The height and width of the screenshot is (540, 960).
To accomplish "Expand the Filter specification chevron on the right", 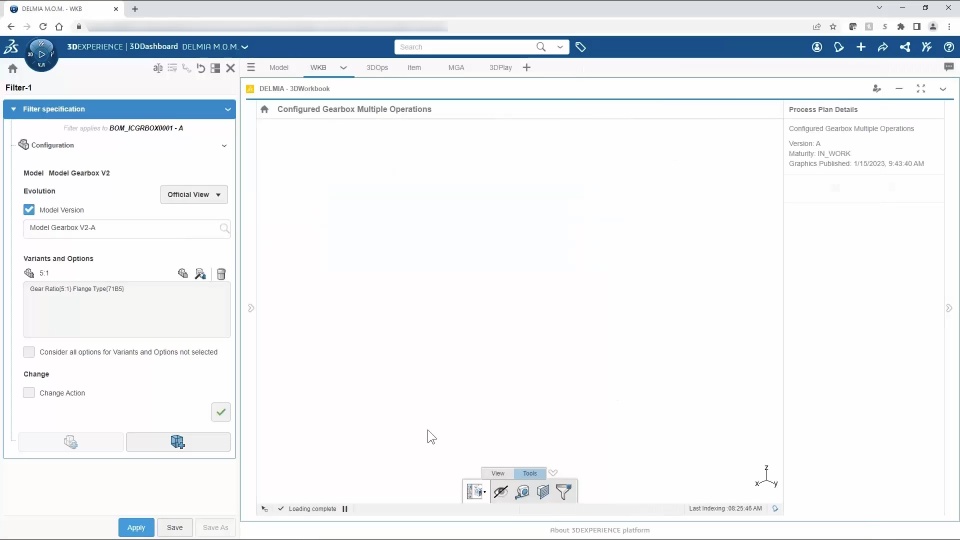I will click(x=228, y=110).
